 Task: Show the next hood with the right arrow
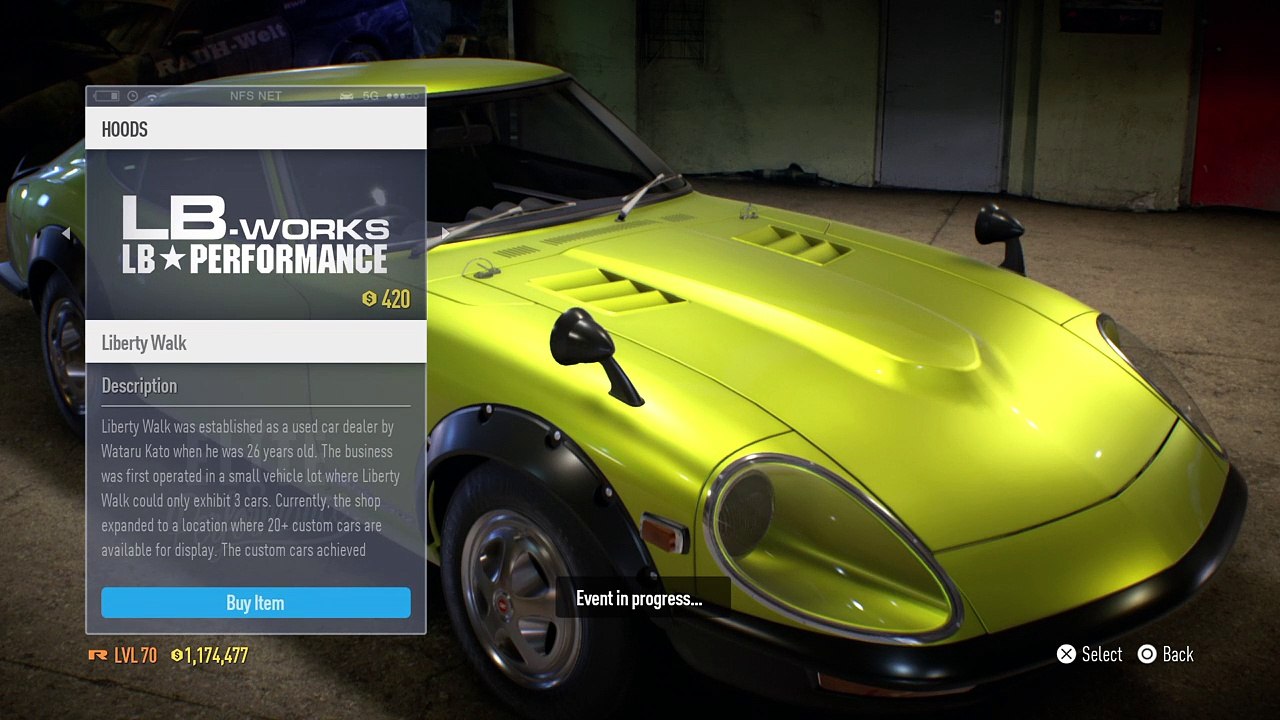445,234
